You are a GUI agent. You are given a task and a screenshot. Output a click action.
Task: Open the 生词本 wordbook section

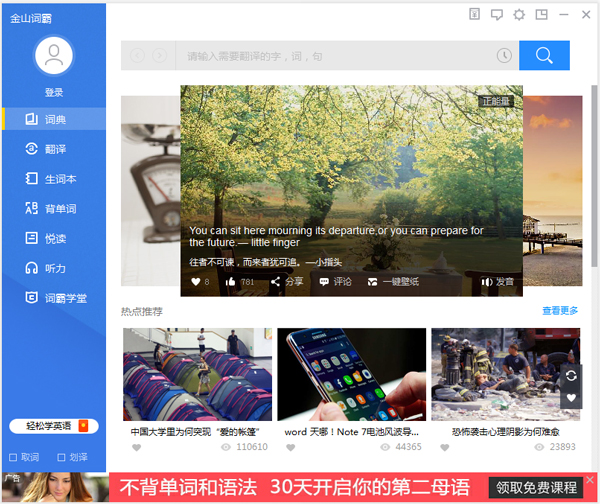pos(54,179)
